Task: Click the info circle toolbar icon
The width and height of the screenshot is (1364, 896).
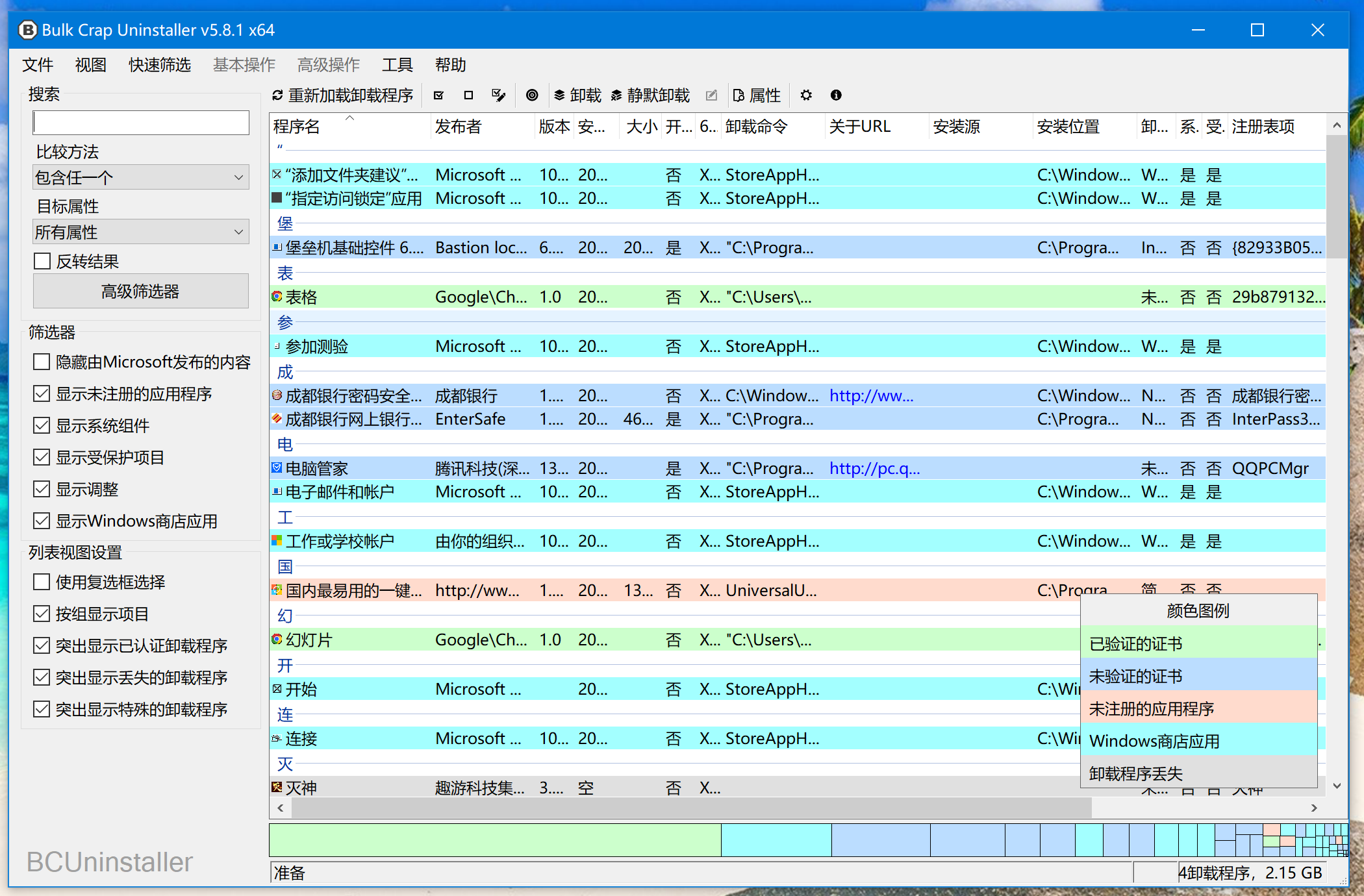Action: (x=836, y=95)
